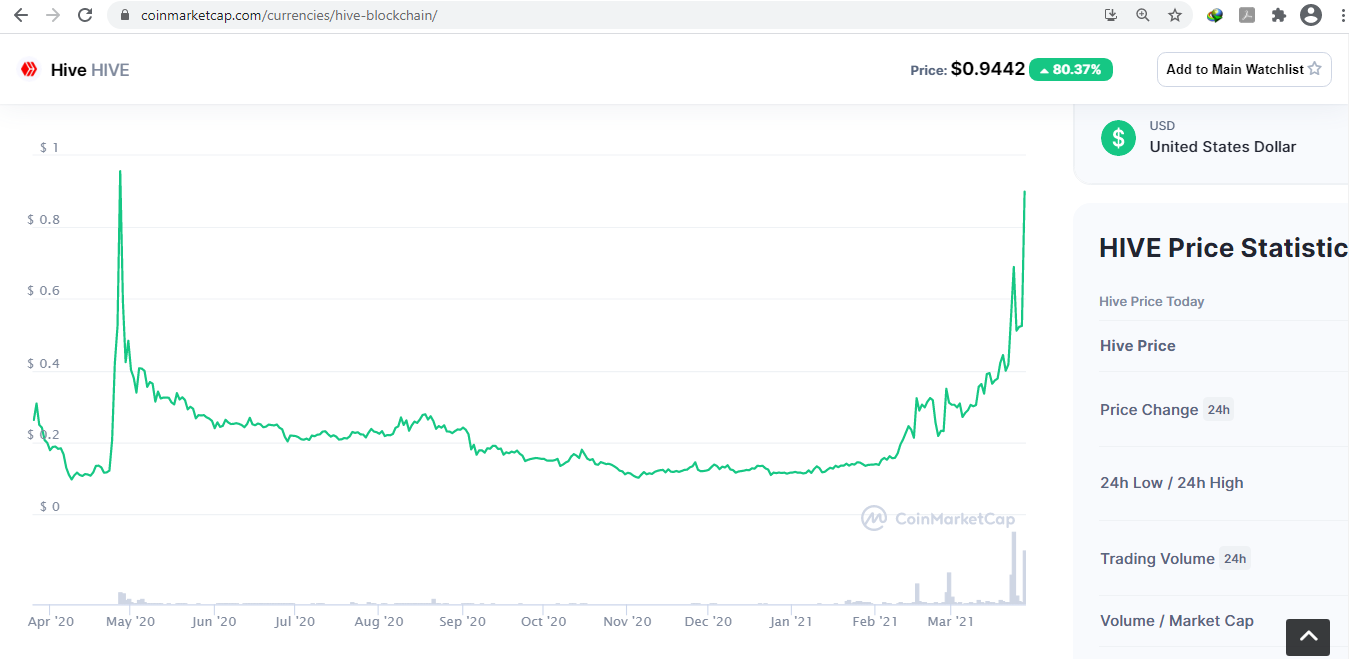This screenshot has width=1349, height=659.
Task: Open the green globe browser extension
Action: [x=1215, y=15]
